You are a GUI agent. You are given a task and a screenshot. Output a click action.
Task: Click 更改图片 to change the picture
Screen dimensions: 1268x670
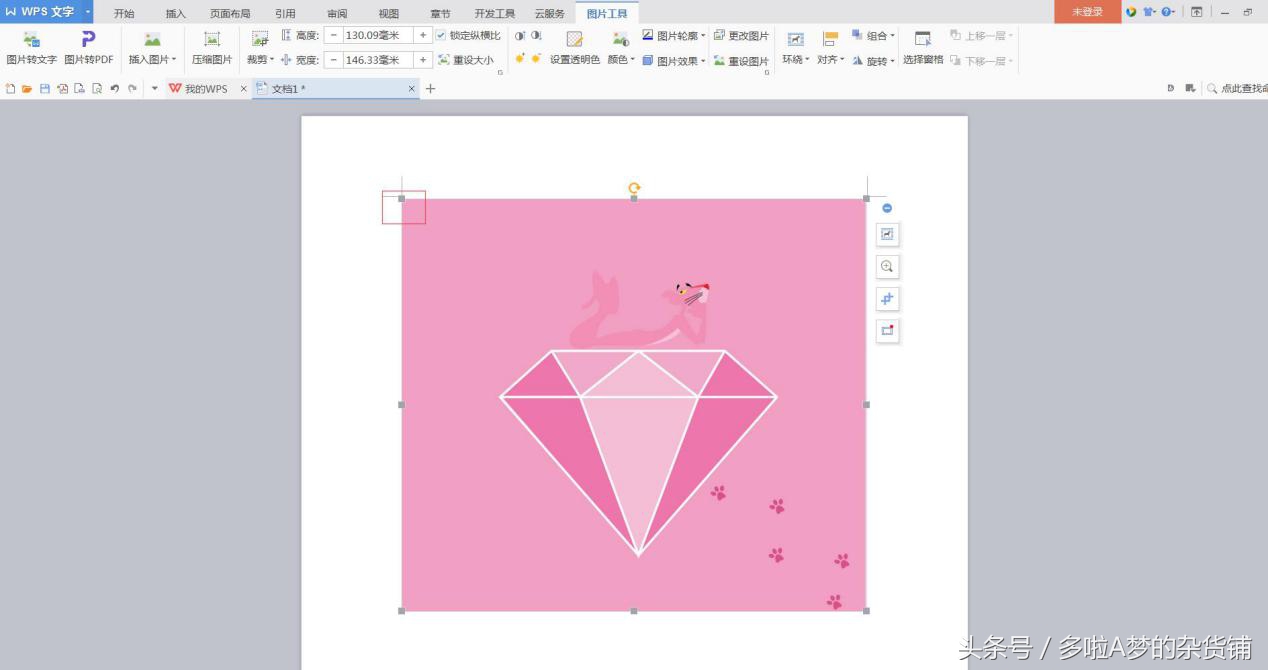(x=741, y=35)
